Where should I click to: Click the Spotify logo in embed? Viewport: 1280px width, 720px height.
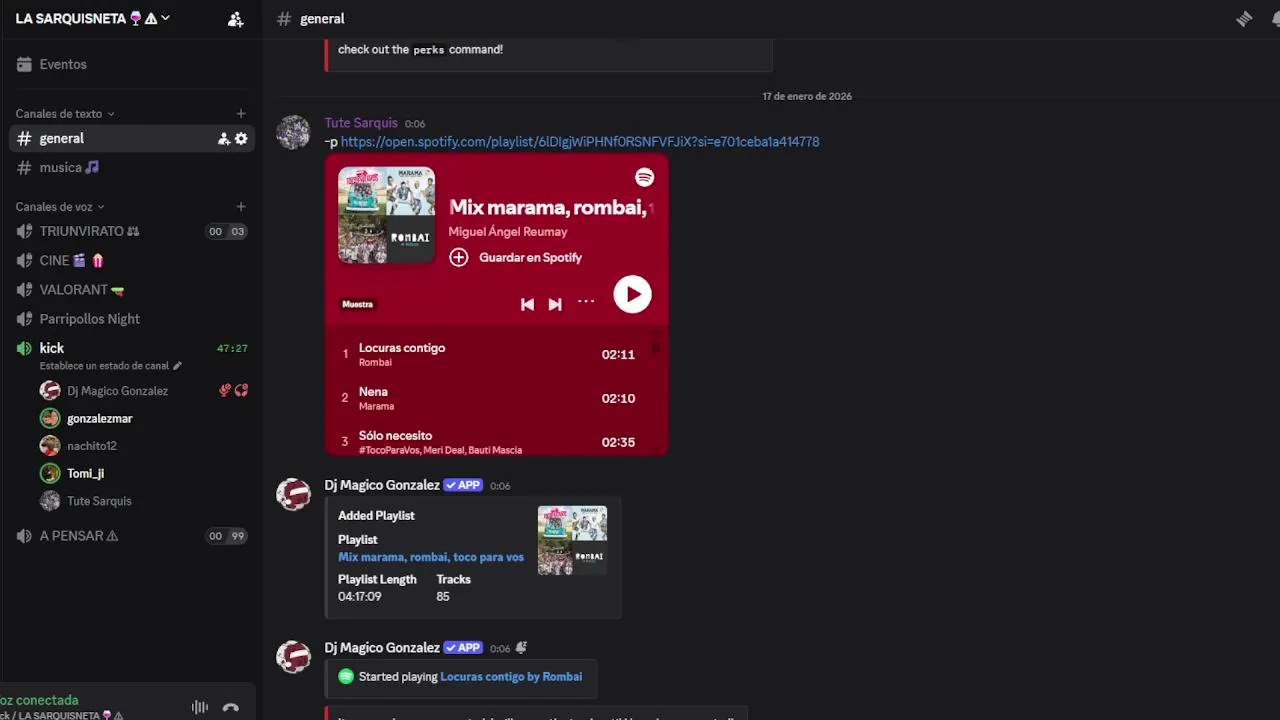645,177
